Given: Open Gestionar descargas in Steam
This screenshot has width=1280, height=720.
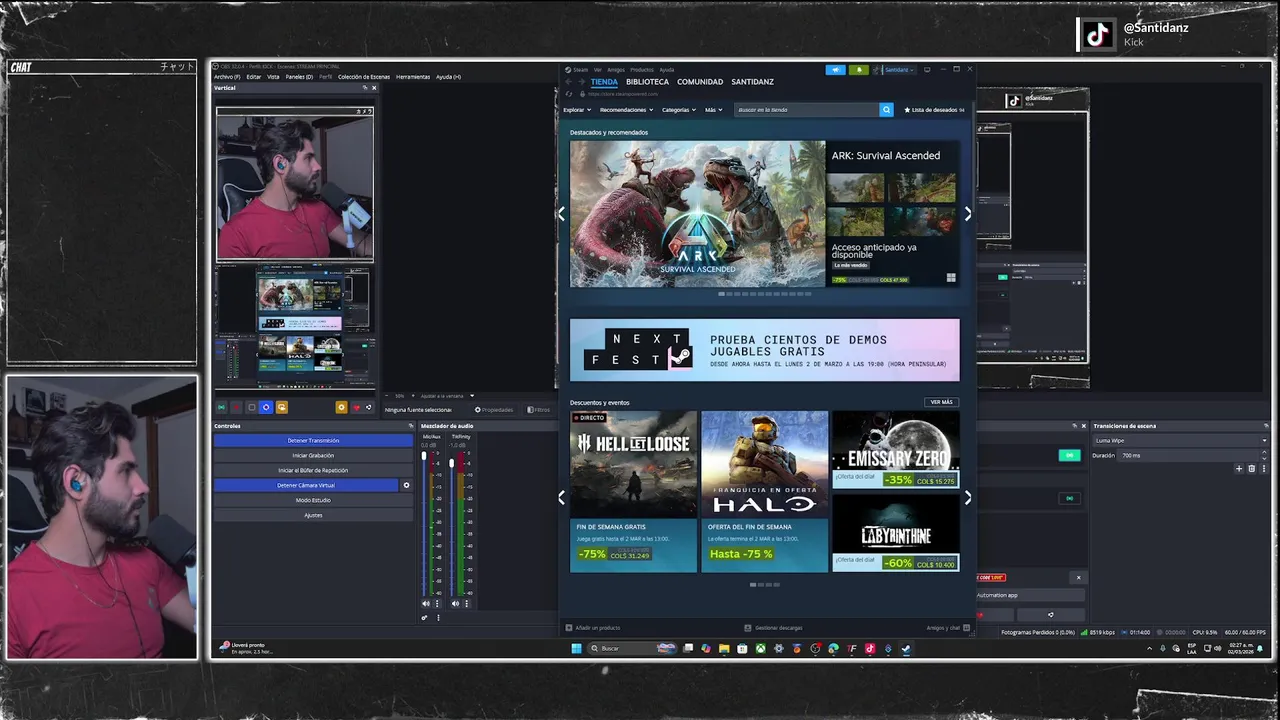Looking at the screenshot, I should (773, 628).
